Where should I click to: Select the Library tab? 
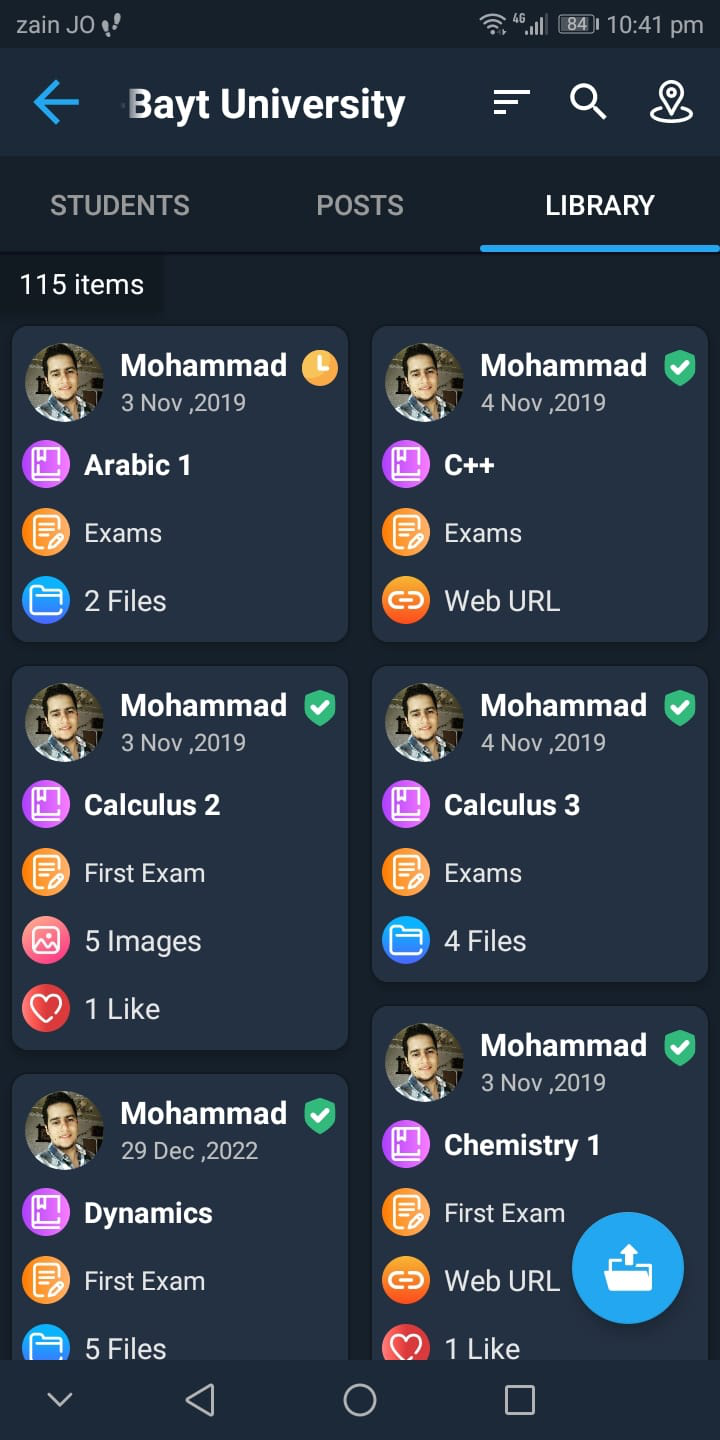600,205
